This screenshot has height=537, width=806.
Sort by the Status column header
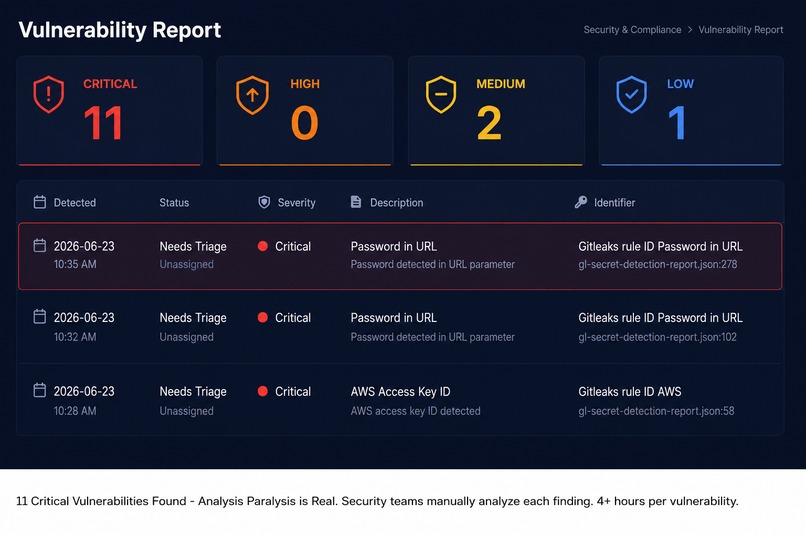pyautogui.click(x=174, y=202)
